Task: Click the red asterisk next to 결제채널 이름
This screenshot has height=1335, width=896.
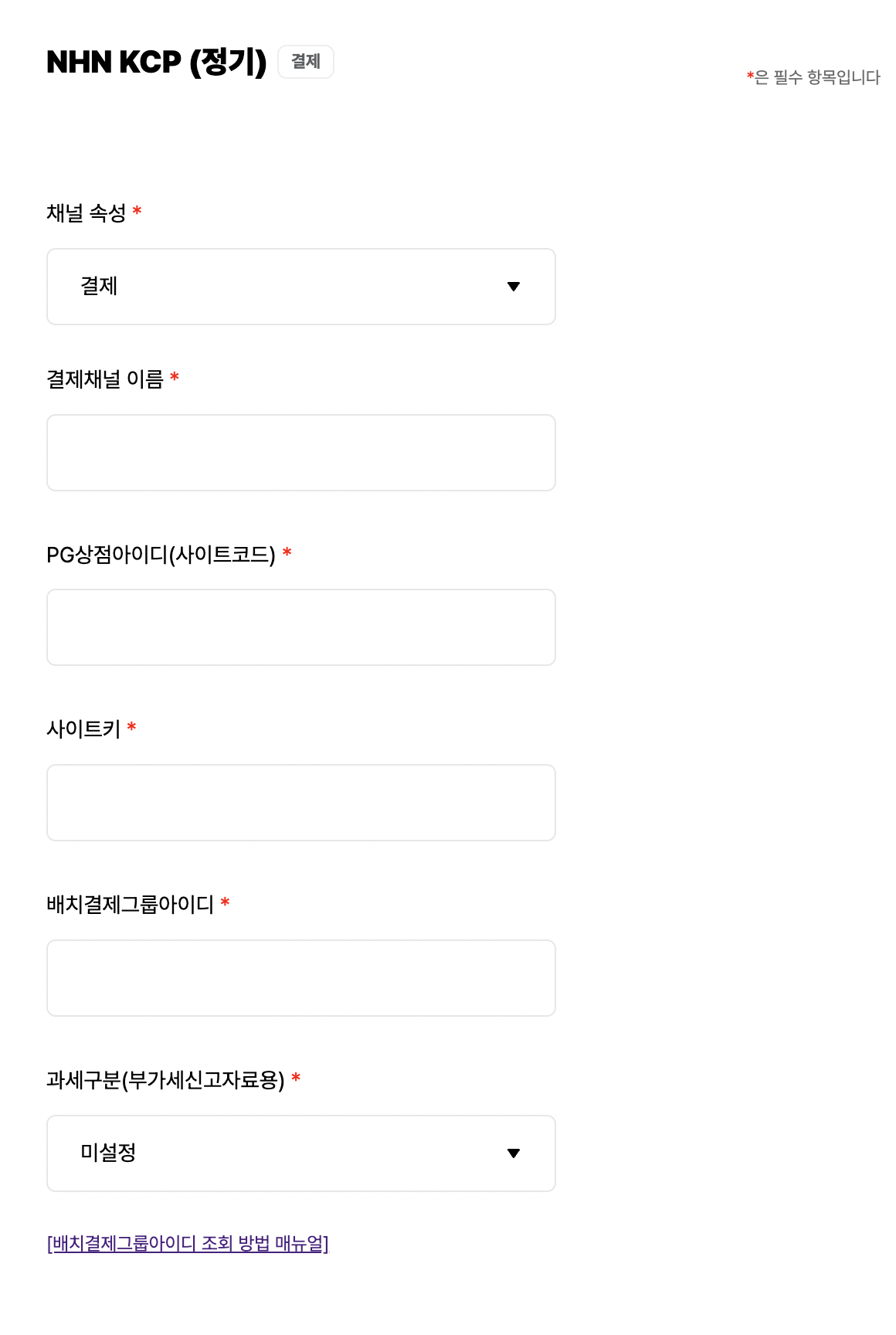Action: point(175,377)
